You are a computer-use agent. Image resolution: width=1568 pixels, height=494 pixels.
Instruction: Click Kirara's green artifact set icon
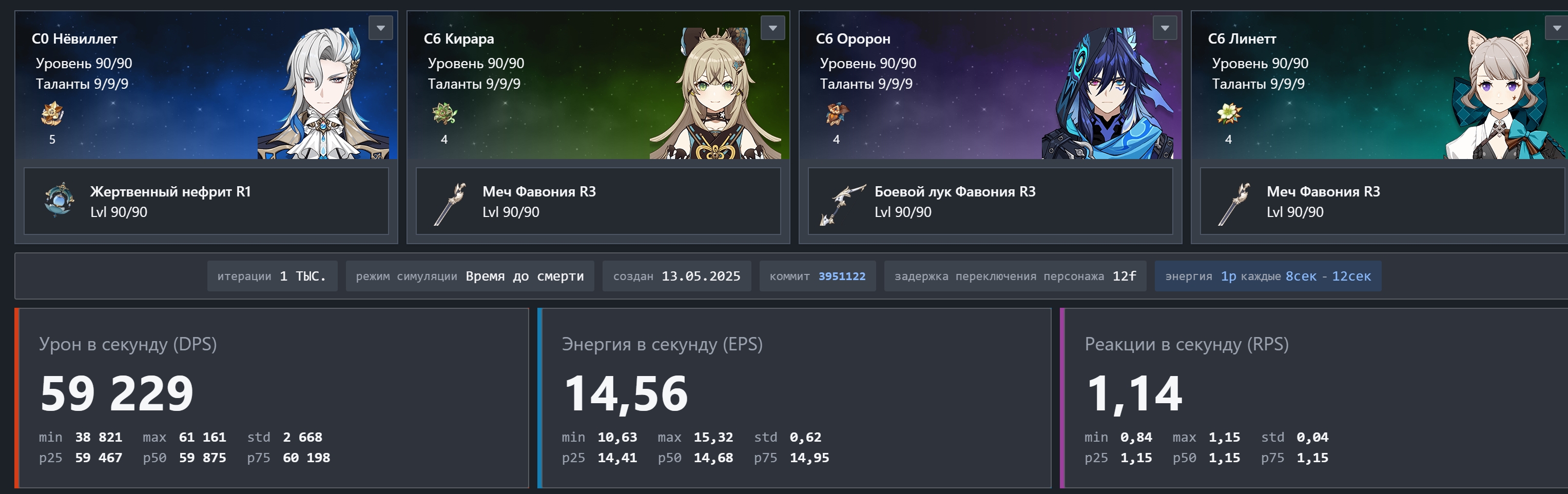pos(444,114)
